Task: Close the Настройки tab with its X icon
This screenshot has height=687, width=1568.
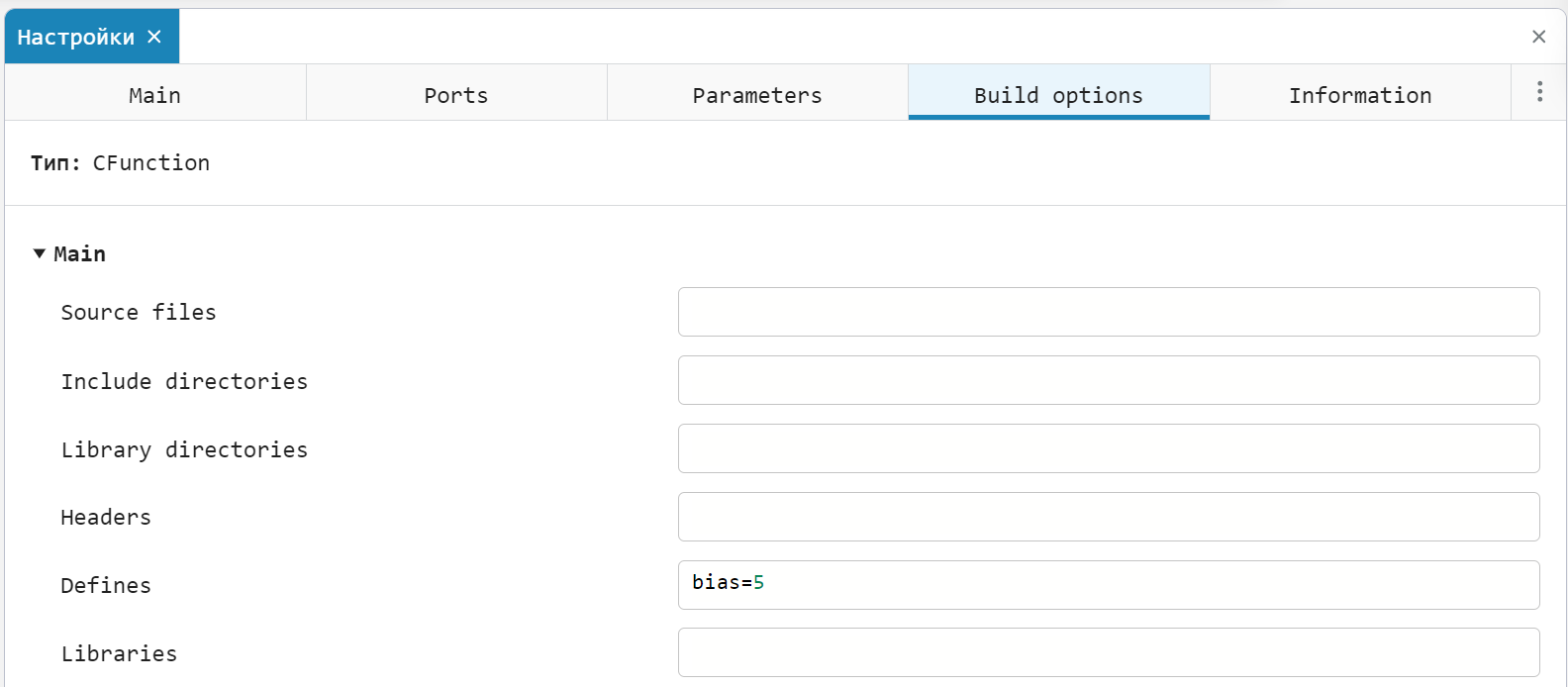Action: [154, 37]
